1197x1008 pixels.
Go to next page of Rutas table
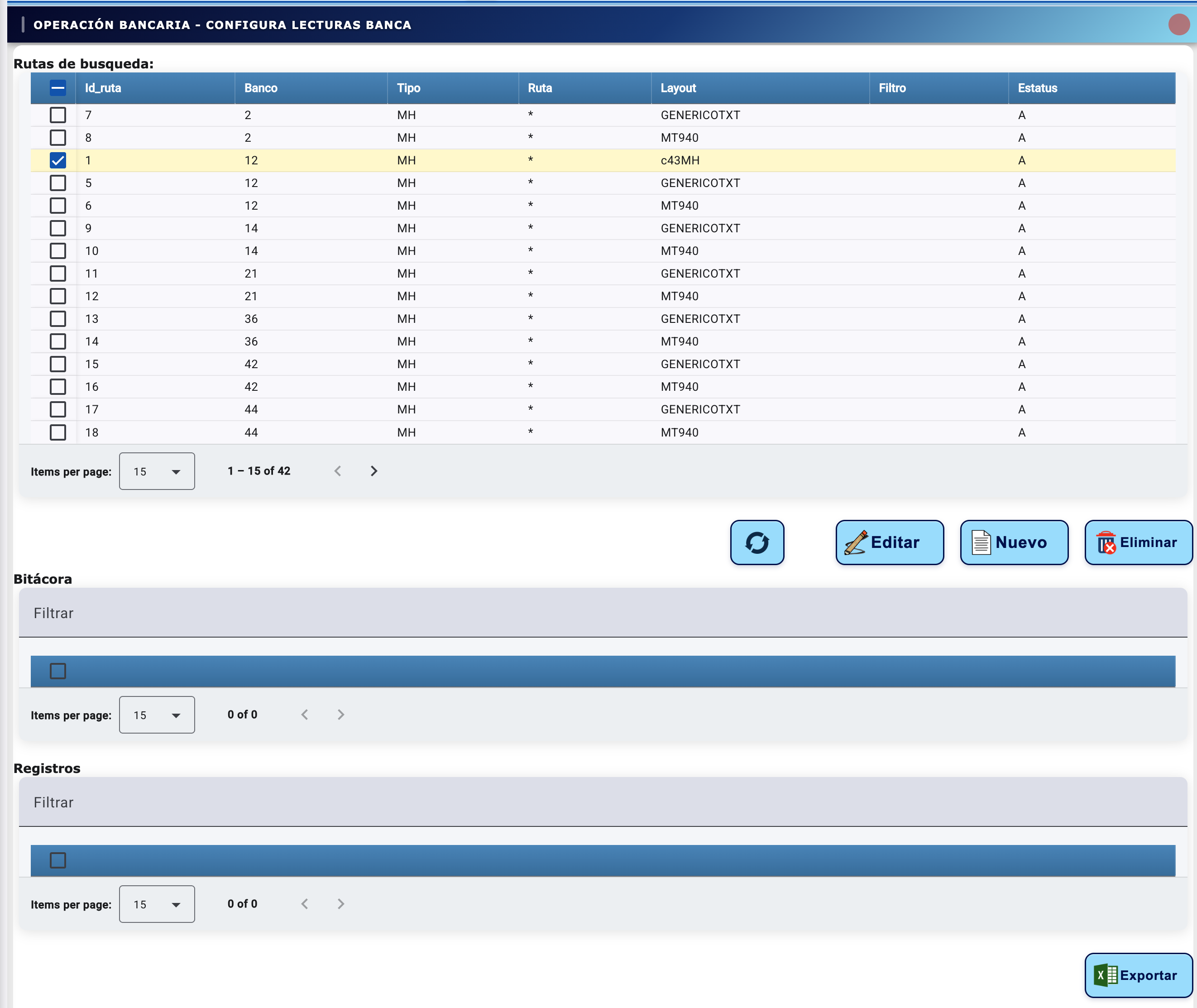(x=373, y=471)
